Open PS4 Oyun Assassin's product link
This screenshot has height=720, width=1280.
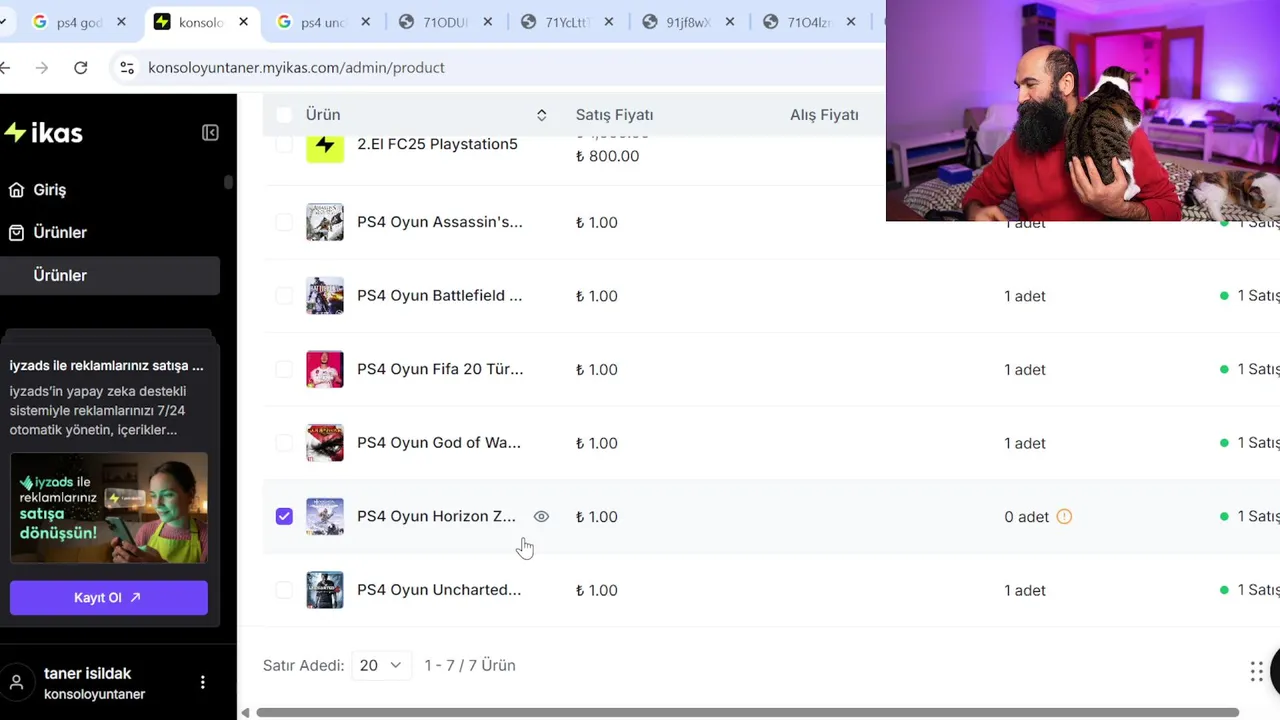(x=439, y=222)
